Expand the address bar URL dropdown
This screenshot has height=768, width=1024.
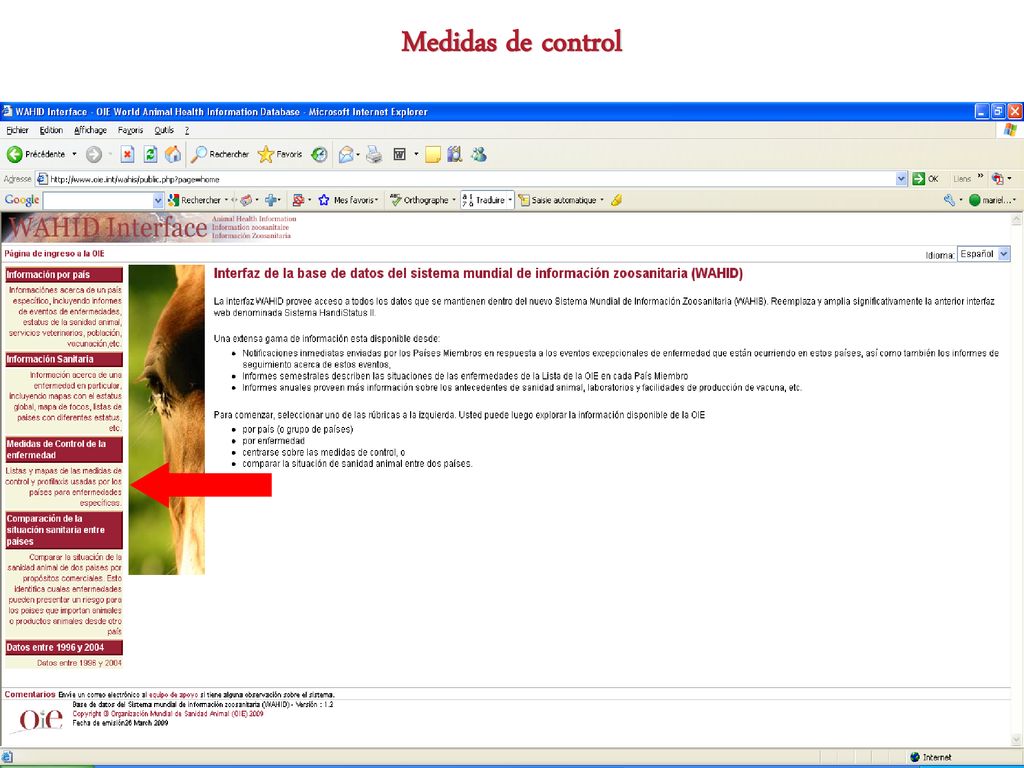pyautogui.click(x=901, y=179)
